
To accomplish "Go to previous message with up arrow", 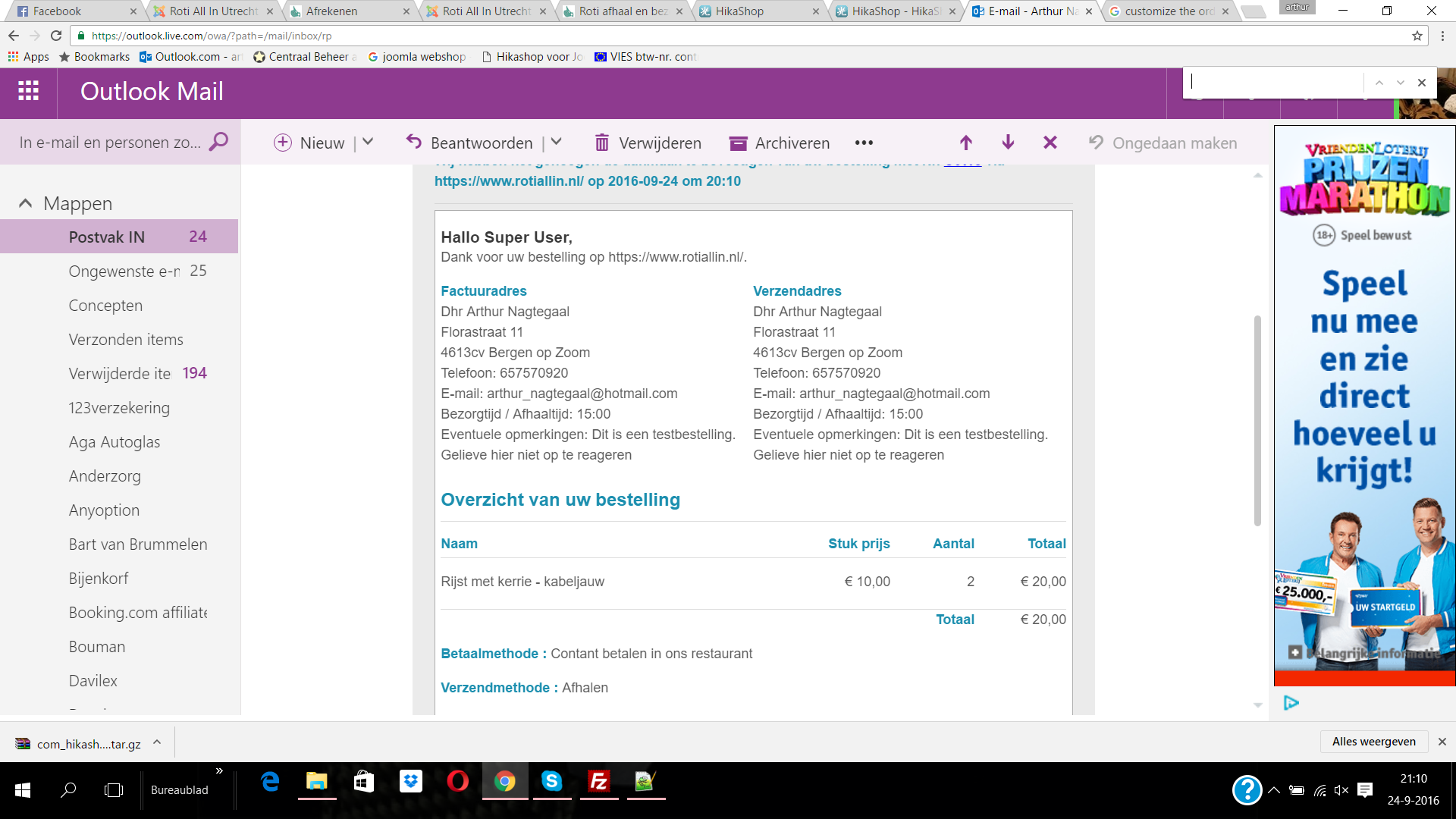I will 965,143.
